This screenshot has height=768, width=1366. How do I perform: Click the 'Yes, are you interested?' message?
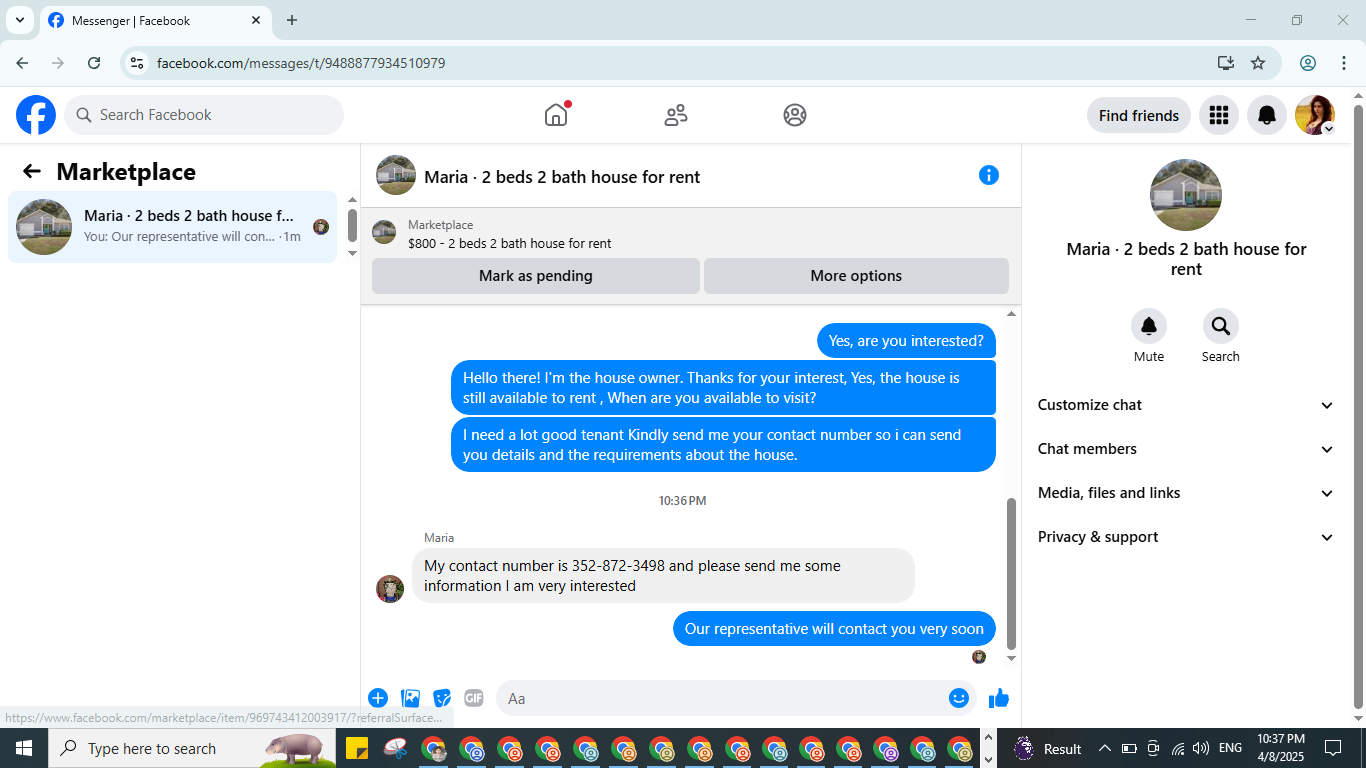pyautogui.click(x=906, y=341)
